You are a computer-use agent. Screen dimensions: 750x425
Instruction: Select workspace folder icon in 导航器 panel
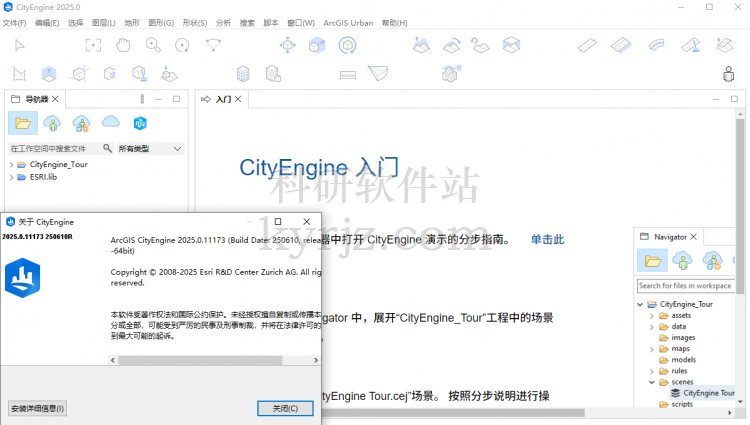22,123
